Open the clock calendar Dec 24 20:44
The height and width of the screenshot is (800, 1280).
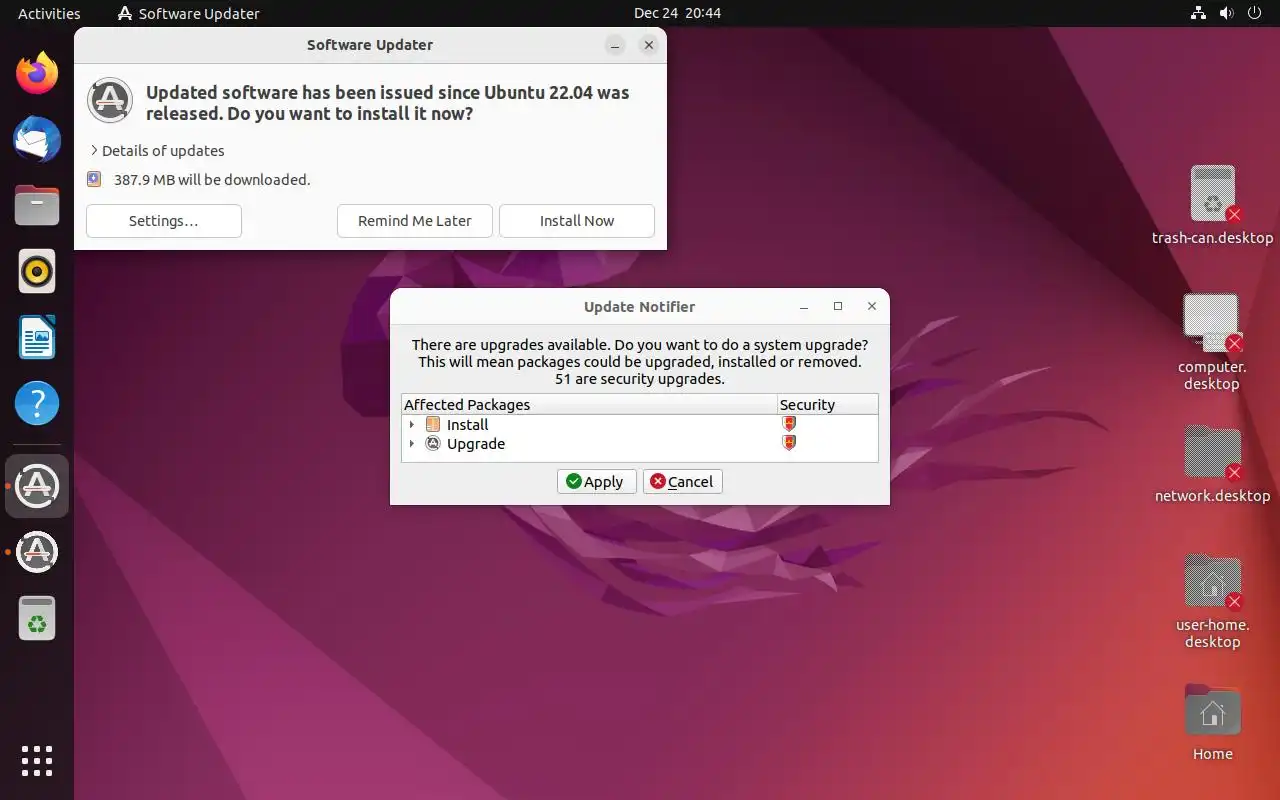coord(677,13)
